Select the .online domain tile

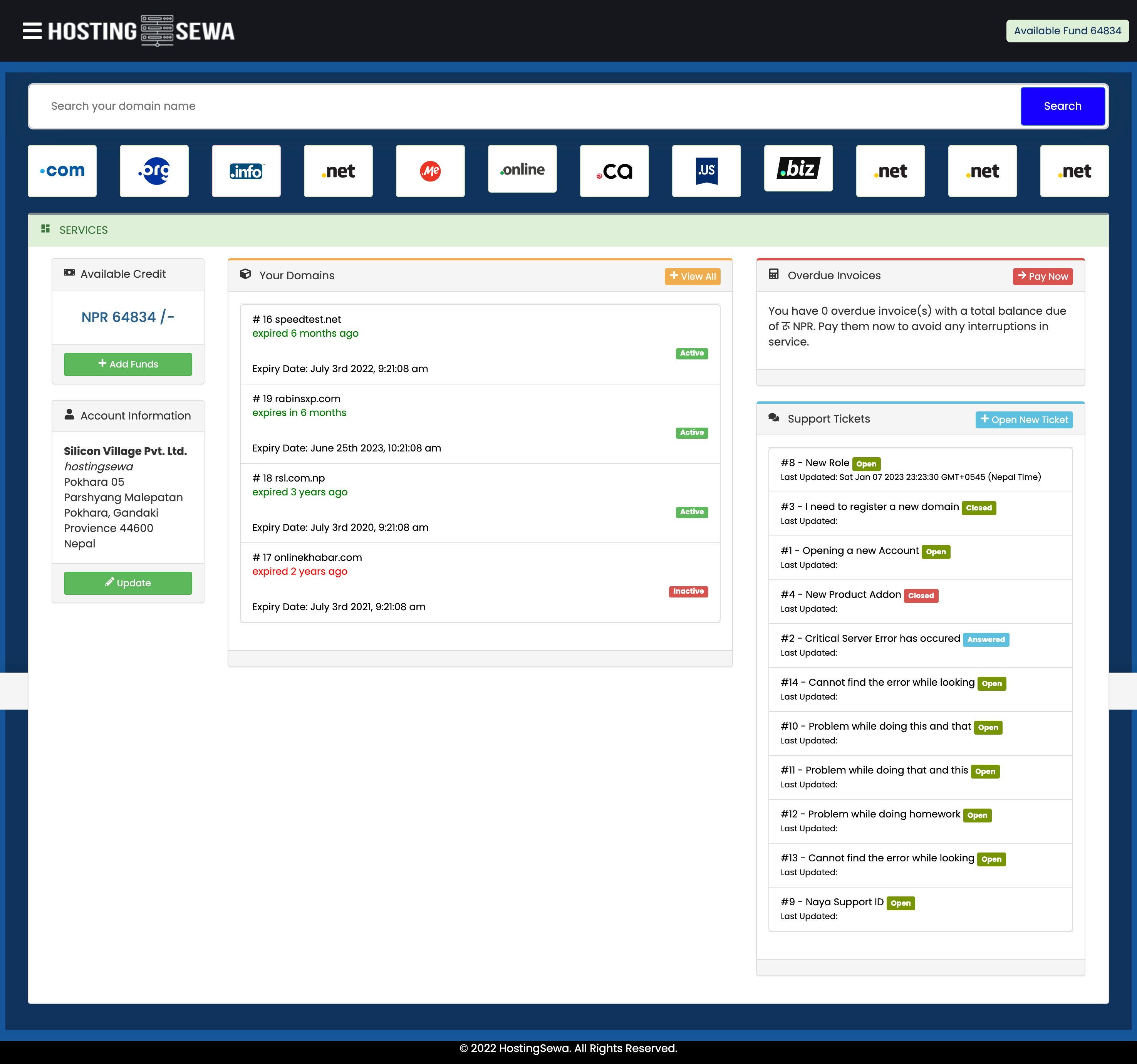[x=522, y=170]
